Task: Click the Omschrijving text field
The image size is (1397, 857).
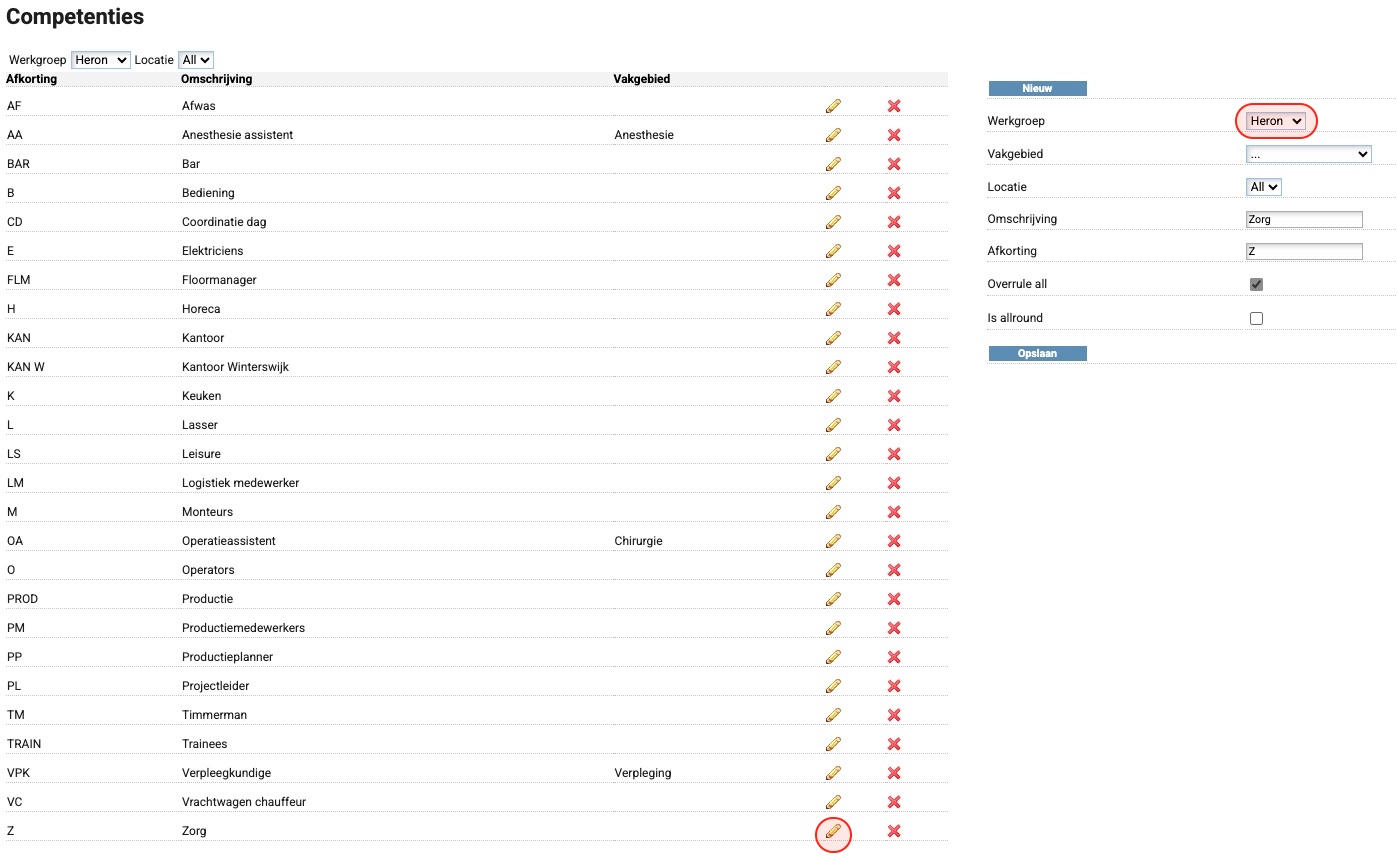Action: coord(1304,219)
